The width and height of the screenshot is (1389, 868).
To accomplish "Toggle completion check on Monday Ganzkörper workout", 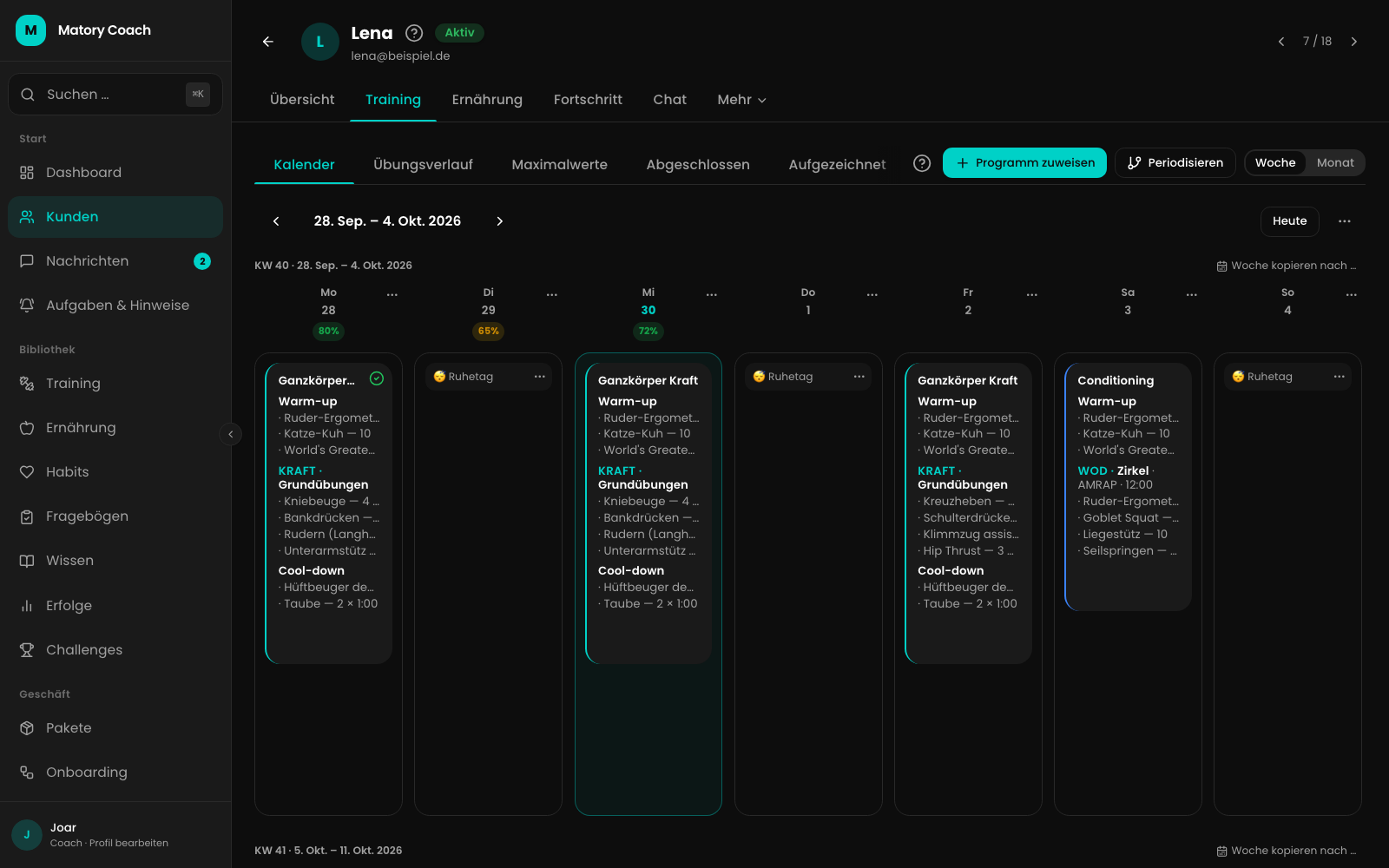I will (x=377, y=378).
